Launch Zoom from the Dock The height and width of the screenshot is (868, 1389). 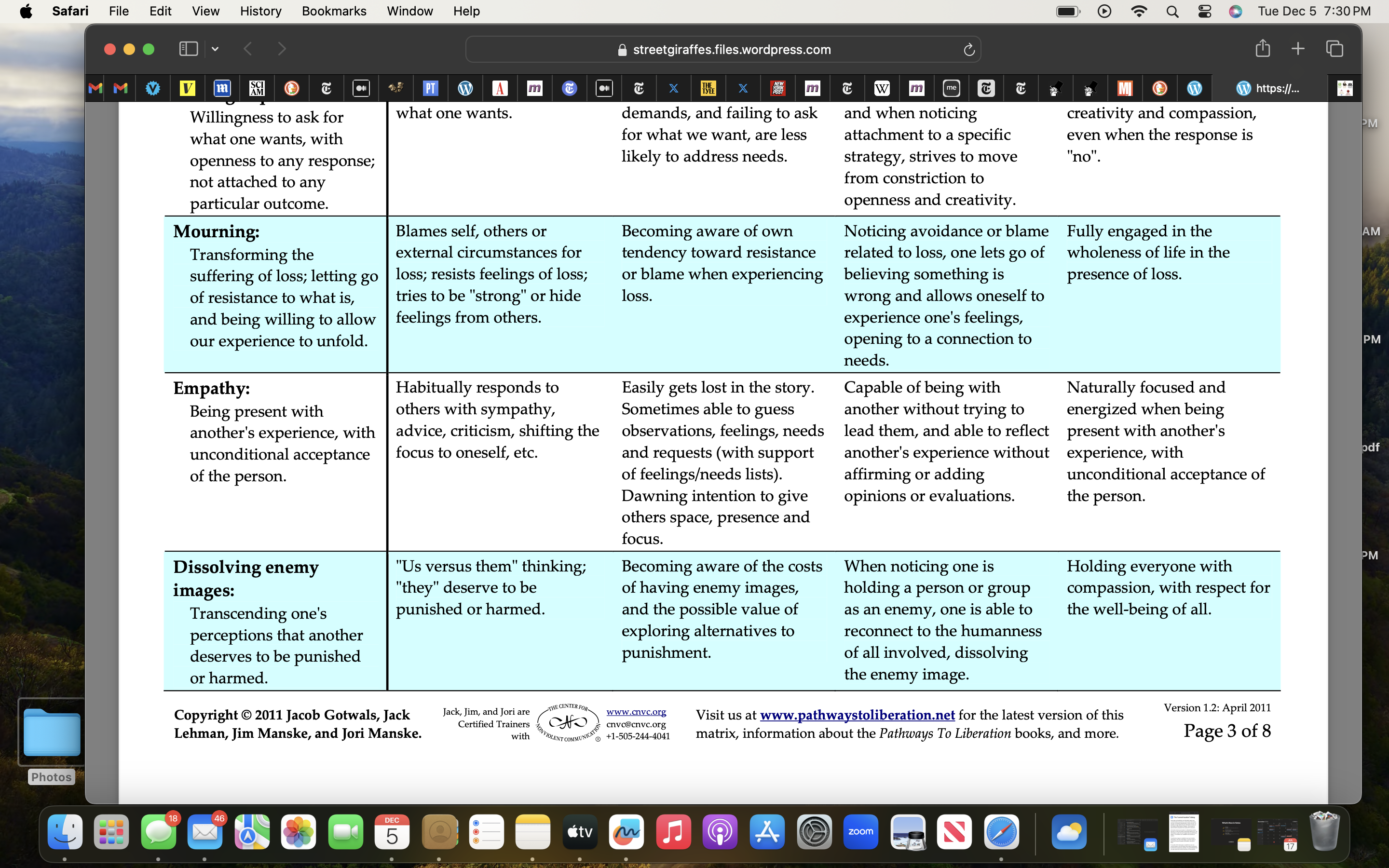860,831
